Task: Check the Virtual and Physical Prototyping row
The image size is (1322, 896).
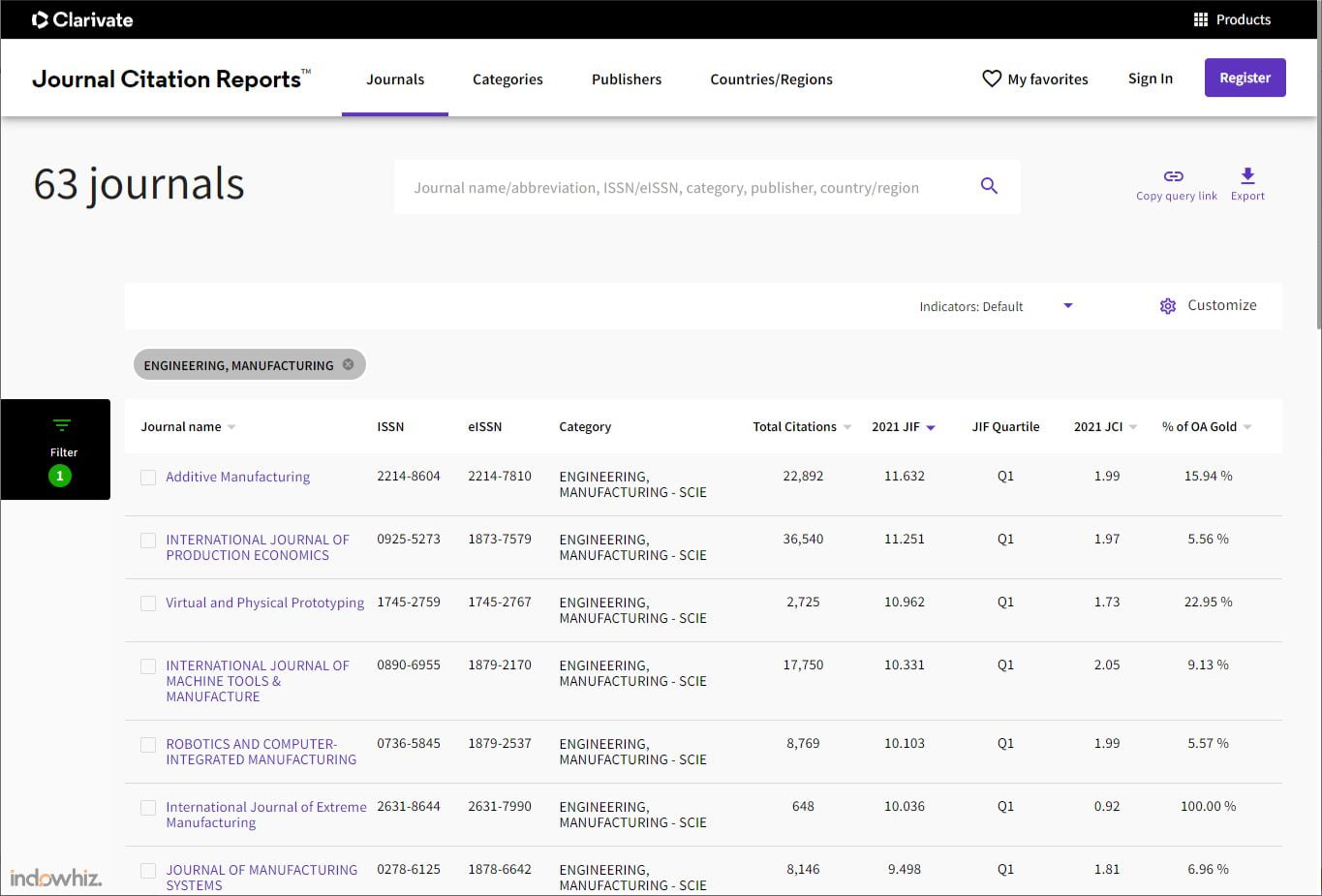Action: coord(148,603)
